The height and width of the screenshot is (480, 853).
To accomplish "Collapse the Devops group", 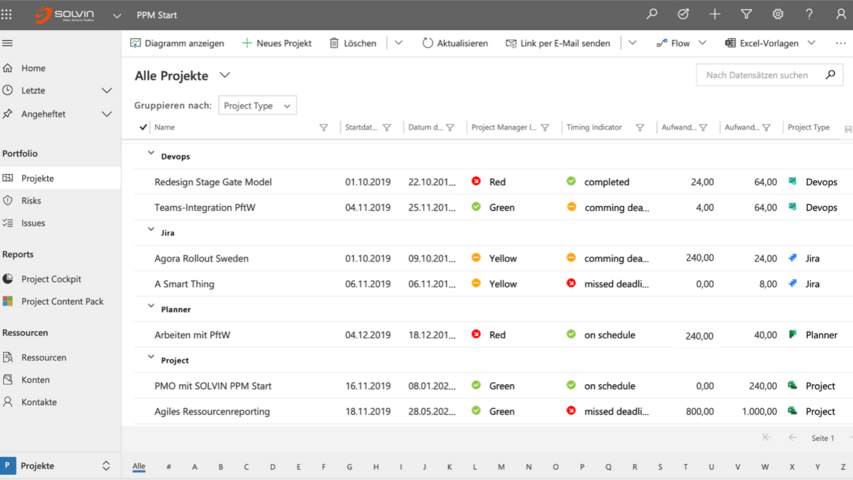I will (x=151, y=154).
